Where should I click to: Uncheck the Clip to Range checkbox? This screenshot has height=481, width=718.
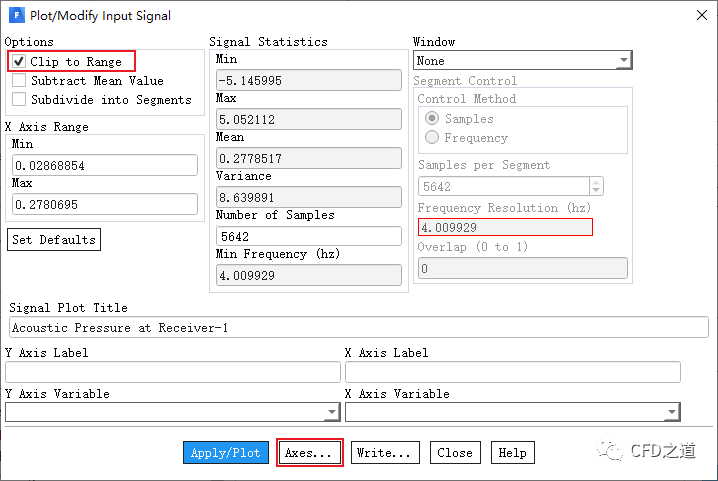click(19, 62)
